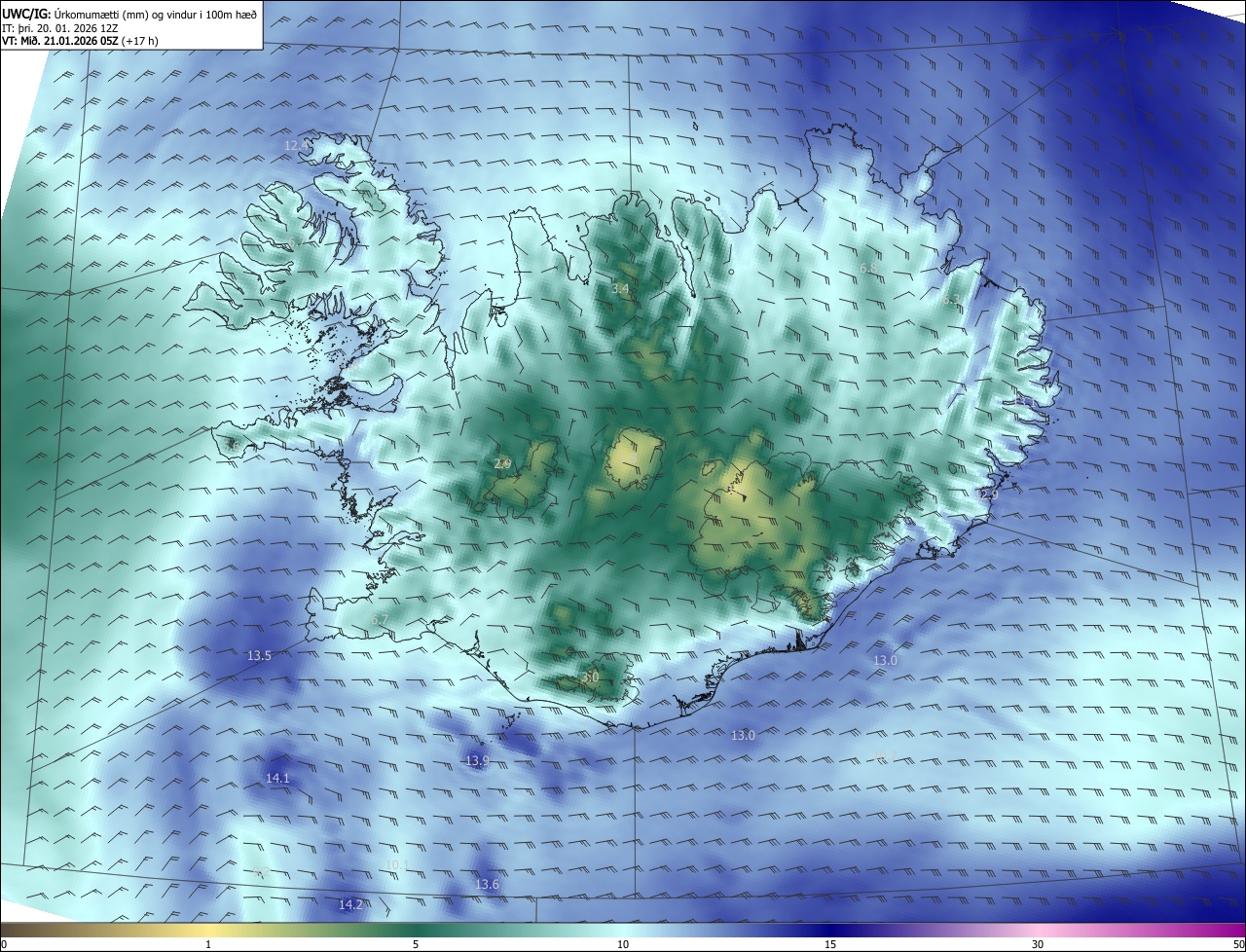
Task: Click the 30 tick label on the color scale
Action: tap(1038, 944)
